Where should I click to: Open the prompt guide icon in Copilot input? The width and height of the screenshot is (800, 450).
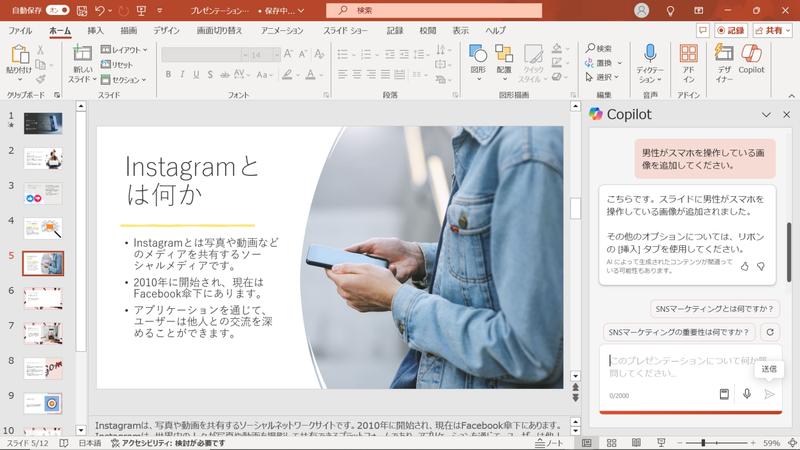(x=725, y=394)
